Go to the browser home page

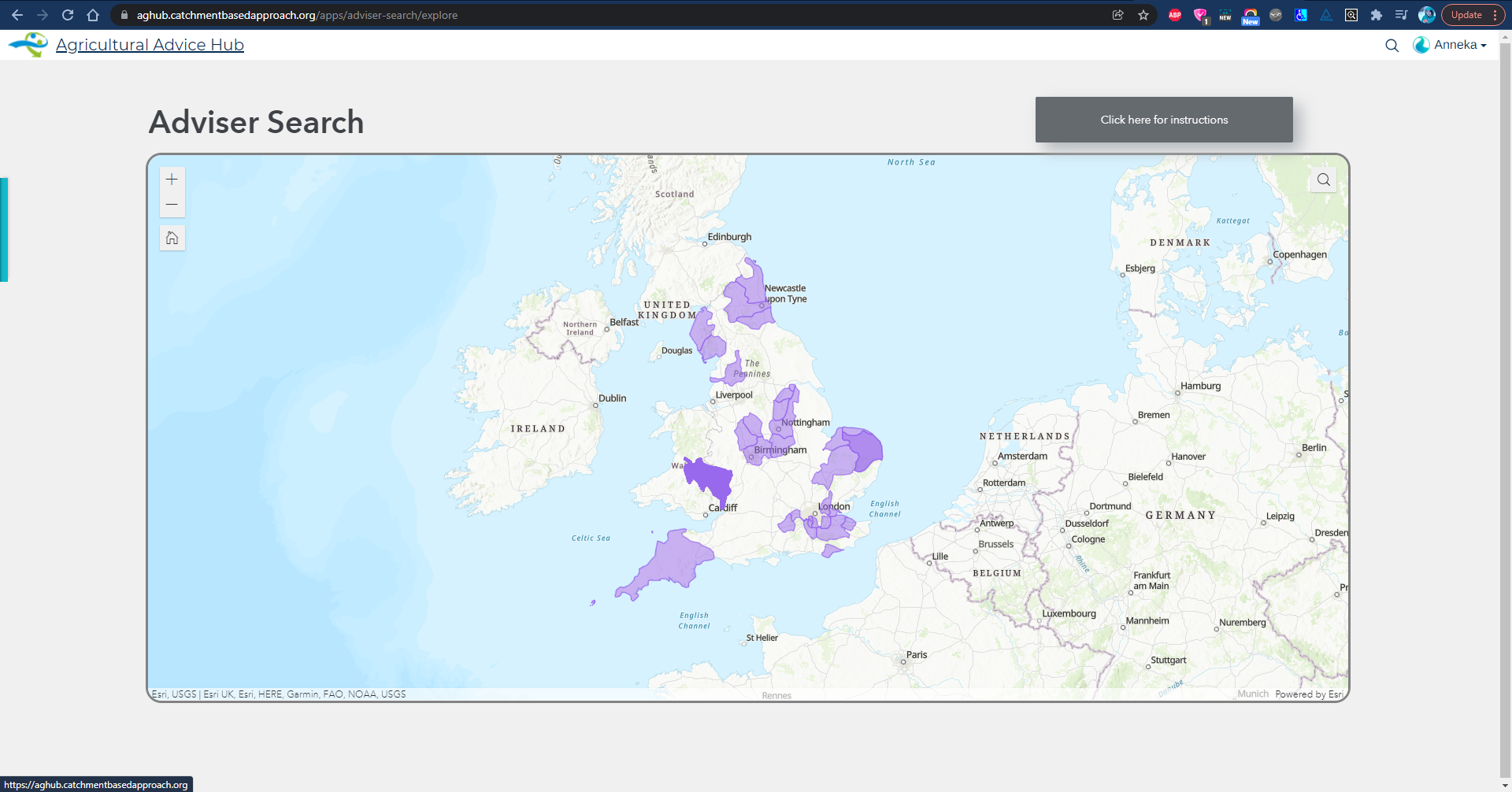coord(93,15)
